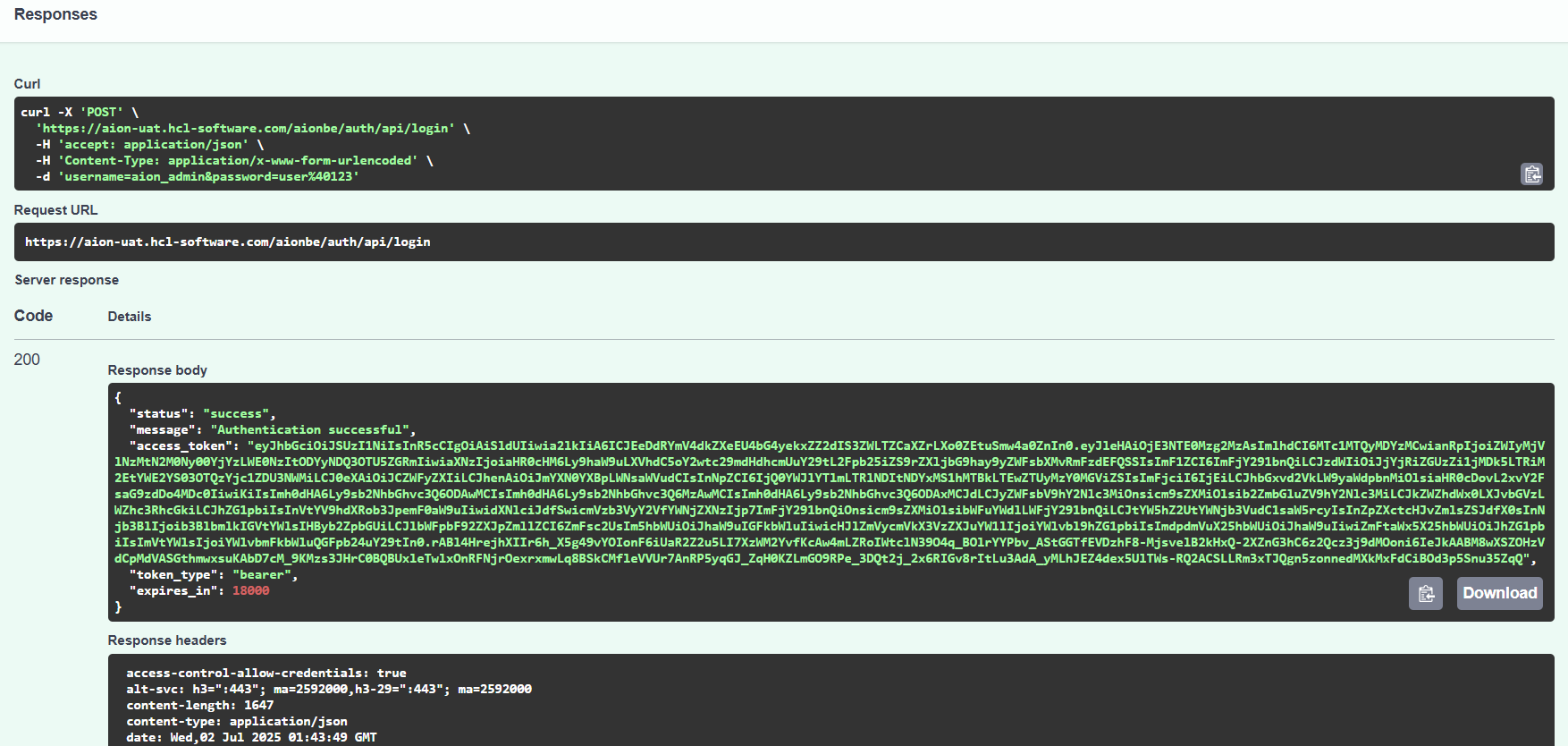Click the Server response label
The image size is (1568, 746).
[x=66, y=280]
